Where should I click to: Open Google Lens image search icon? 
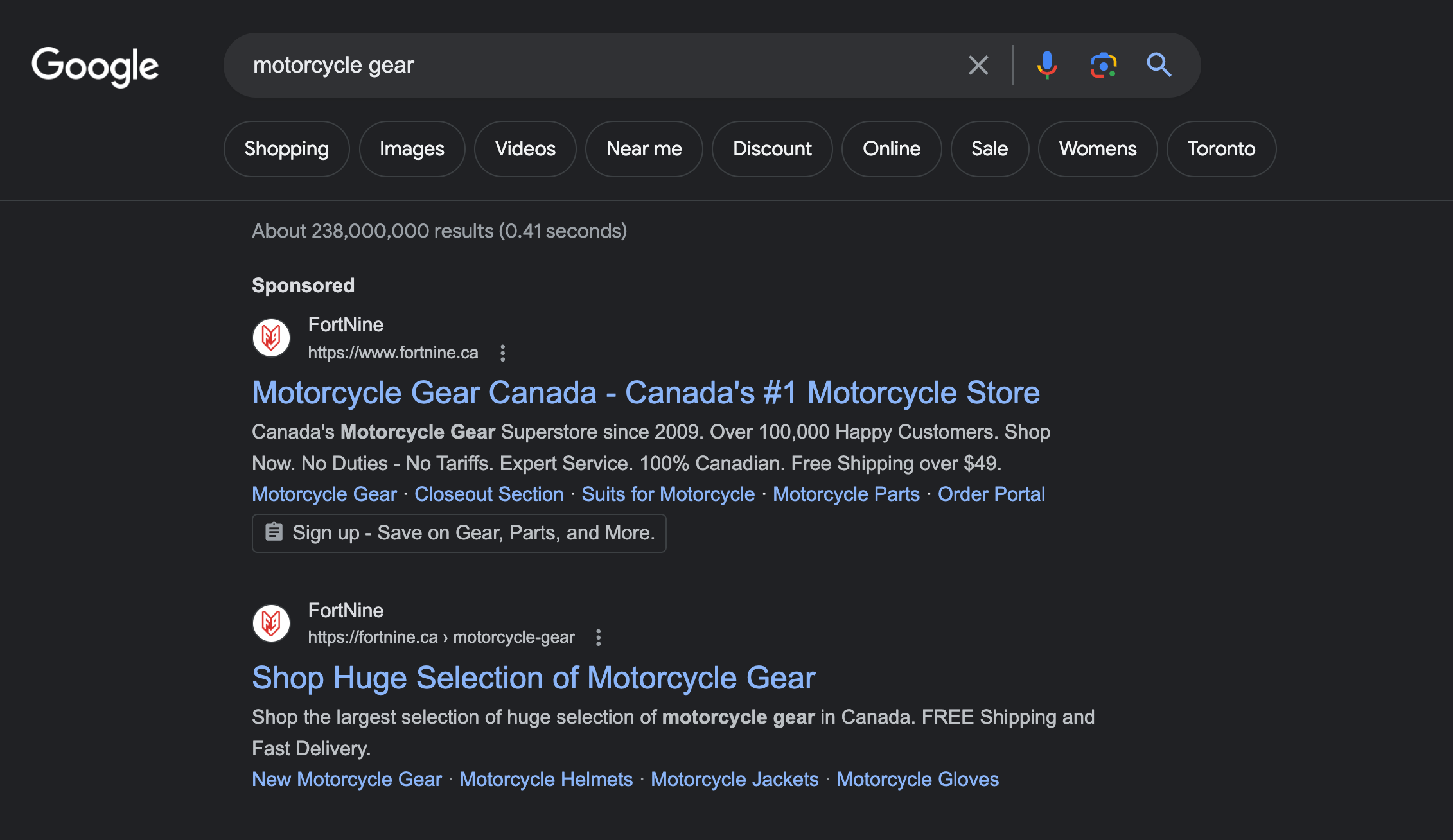tap(1104, 65)
